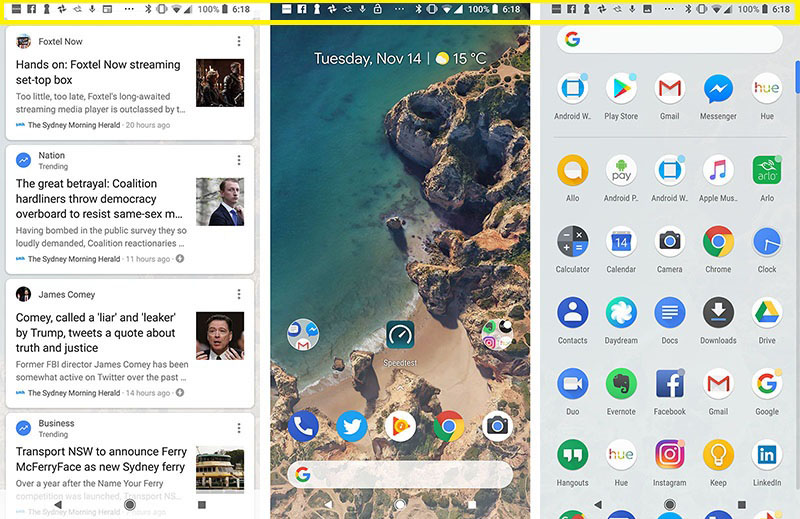Launch Apple Music app
Image resolution: width=800 pixels, height=519 pixels.
coord(718,170)
